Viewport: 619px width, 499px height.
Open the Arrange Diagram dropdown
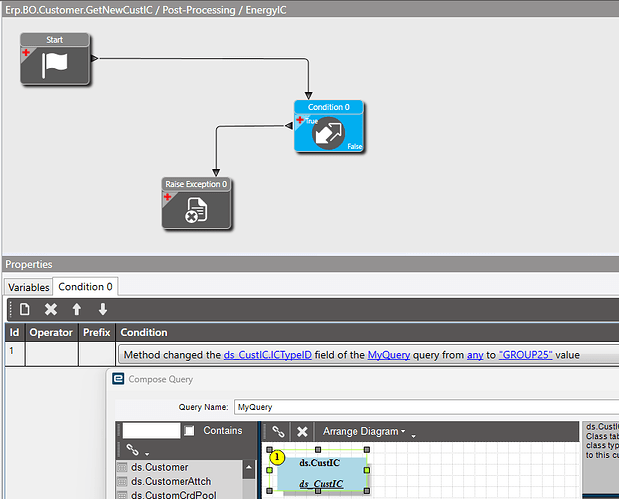(364, 431)
